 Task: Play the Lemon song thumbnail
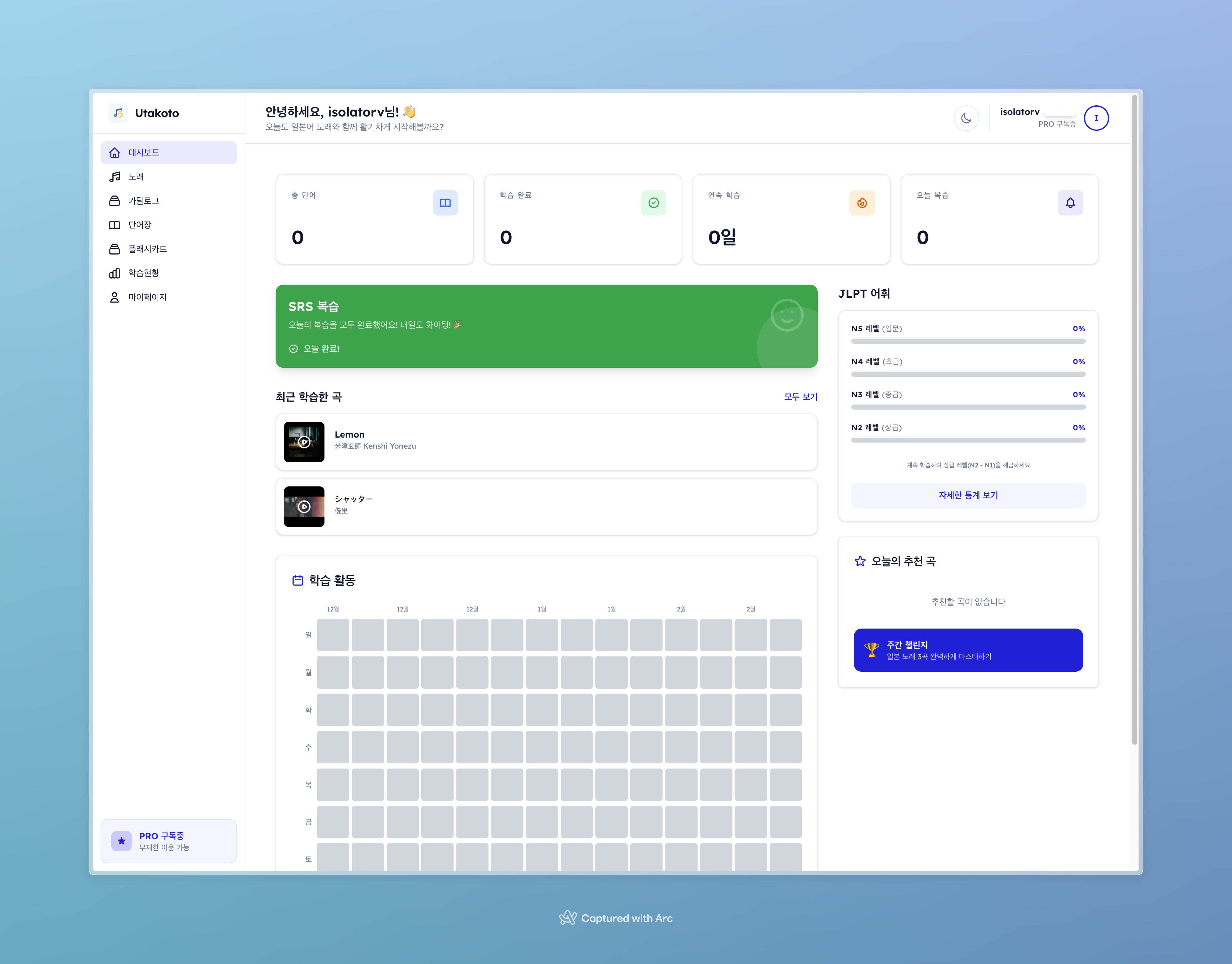[x=304, y=442]
